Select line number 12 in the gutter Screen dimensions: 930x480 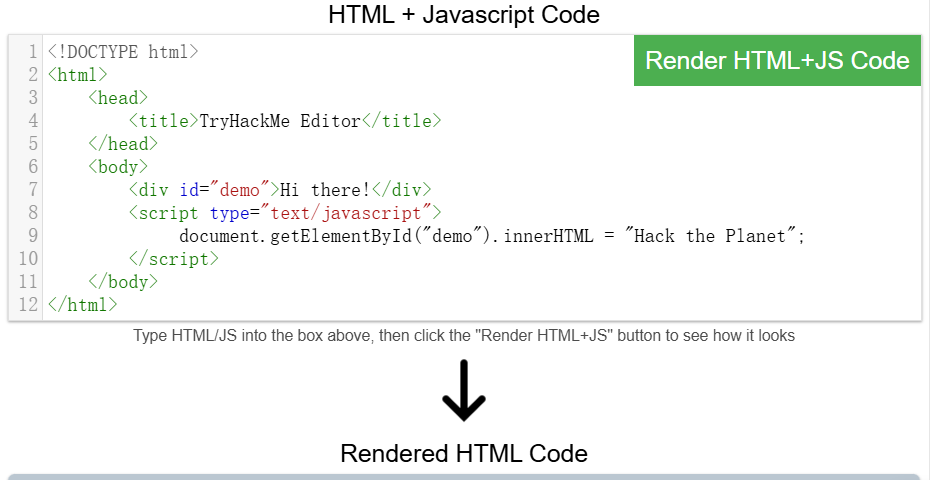[28, 305]
